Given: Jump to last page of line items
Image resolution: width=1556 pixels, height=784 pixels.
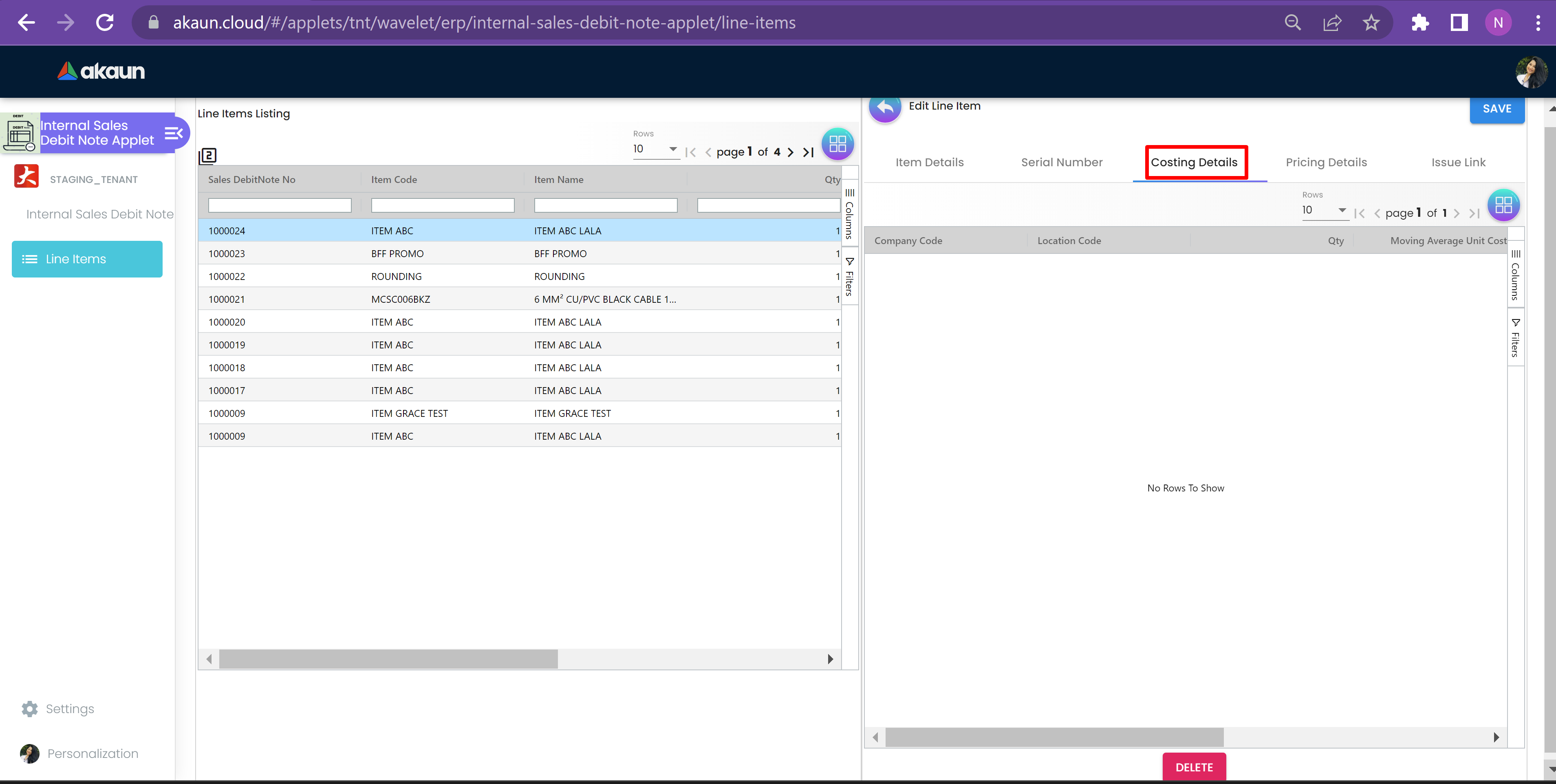Looking at the screenshot, I should click(809, 152).
